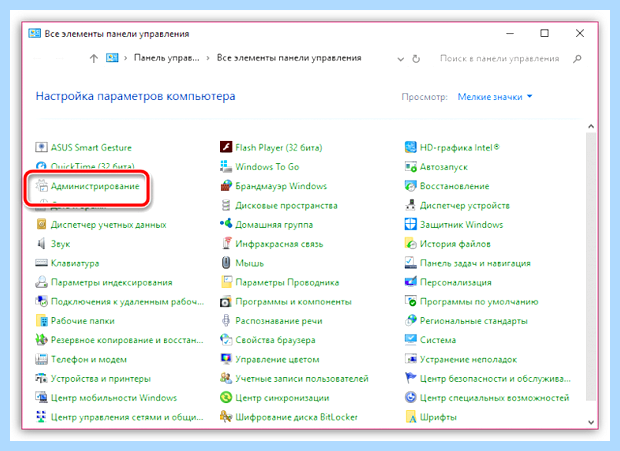Image resolution: width=620 pixels, height=451 pixels.
Task: Click the Диспетчер учетных данных icon
Action: [x=42, y=225]
